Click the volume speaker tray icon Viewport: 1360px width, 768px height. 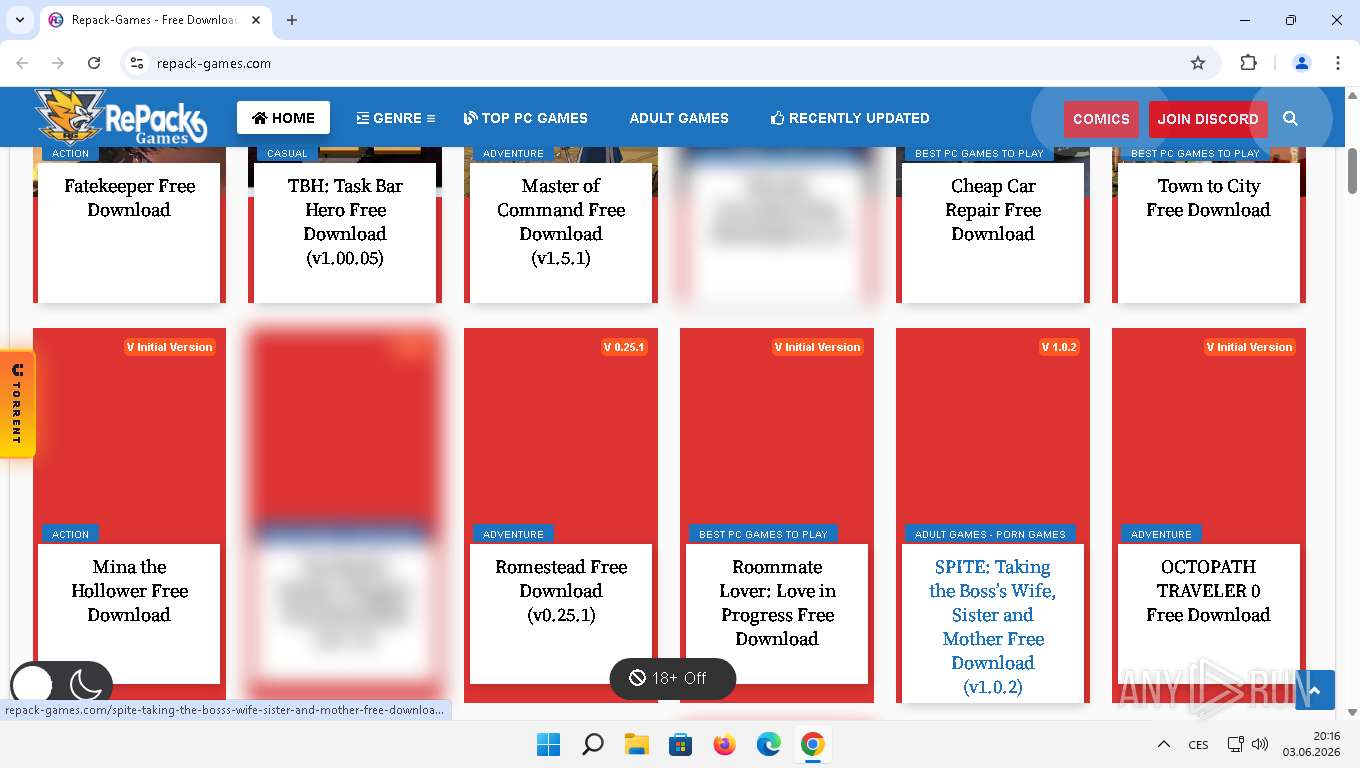(1260, 744)
